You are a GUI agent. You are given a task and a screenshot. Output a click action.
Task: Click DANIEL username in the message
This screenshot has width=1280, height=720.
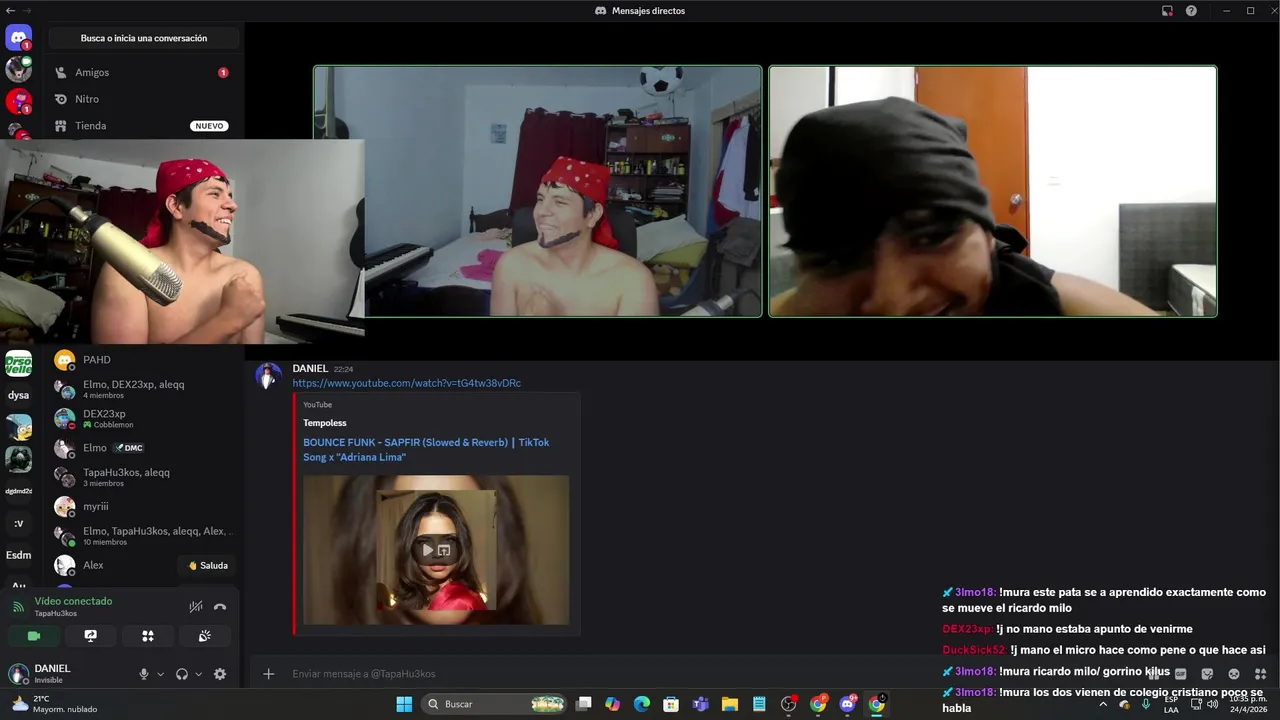(310, 369)
